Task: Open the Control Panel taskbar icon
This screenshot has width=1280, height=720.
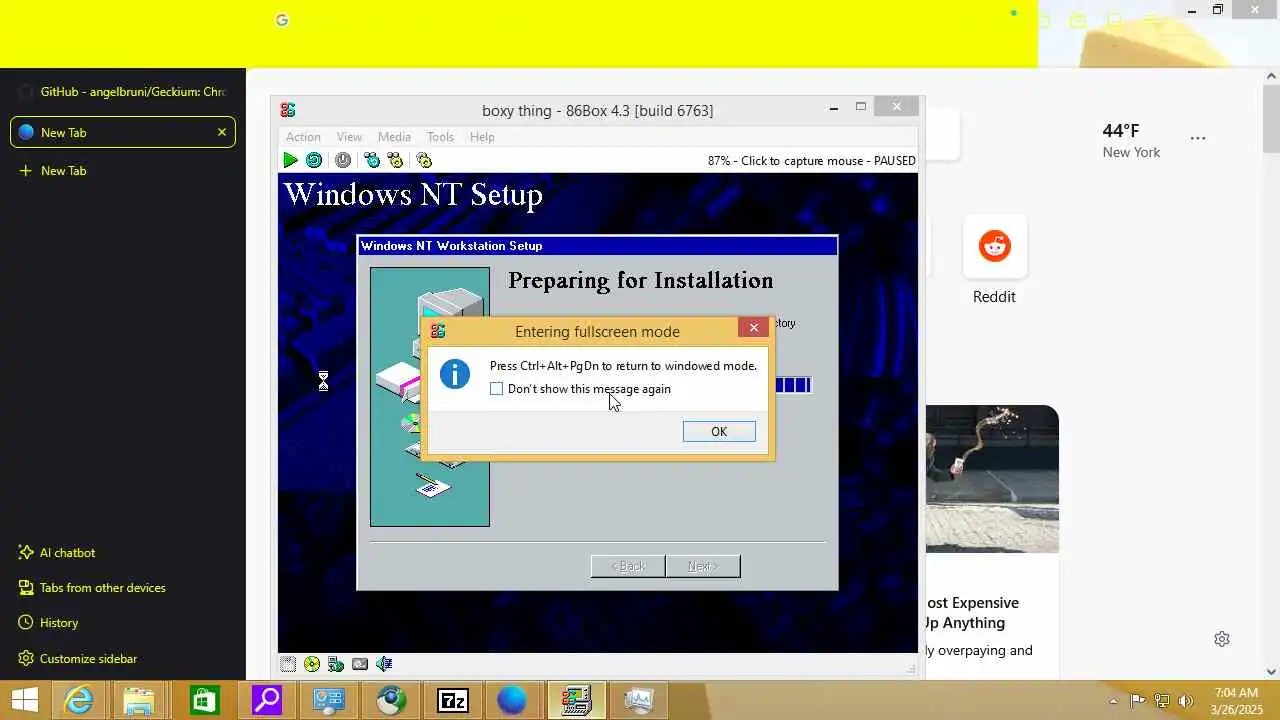Action: coord(328,700)
